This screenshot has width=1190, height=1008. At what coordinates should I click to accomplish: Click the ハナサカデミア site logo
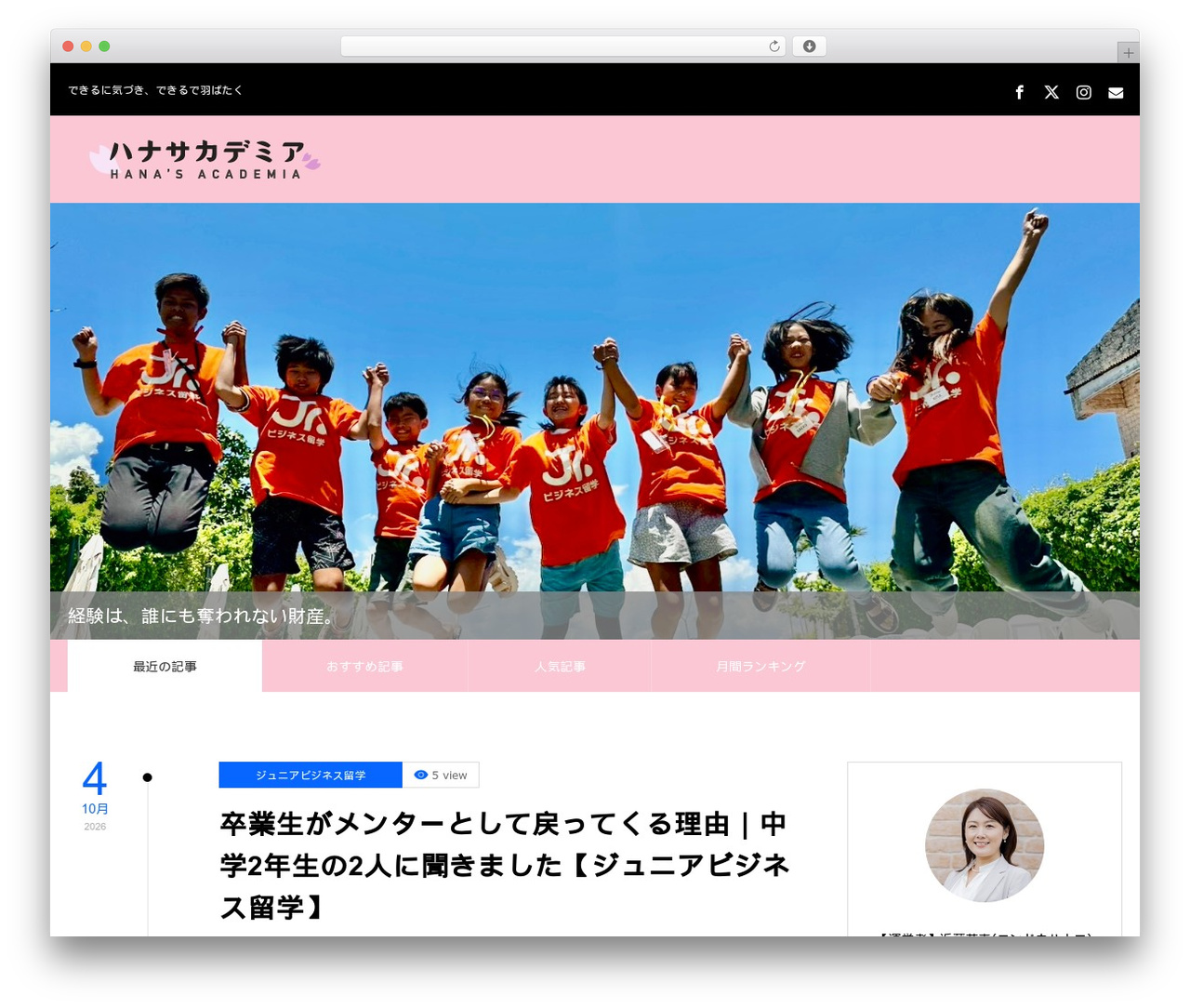pos(205,159)
